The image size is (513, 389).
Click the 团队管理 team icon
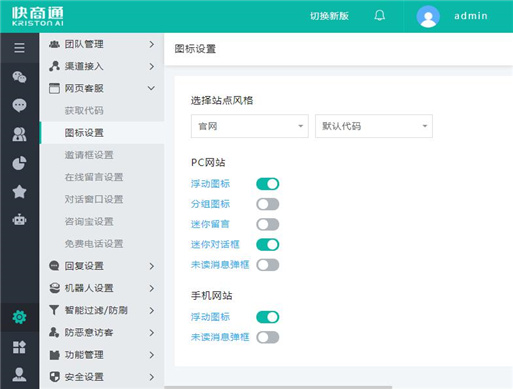54,44
